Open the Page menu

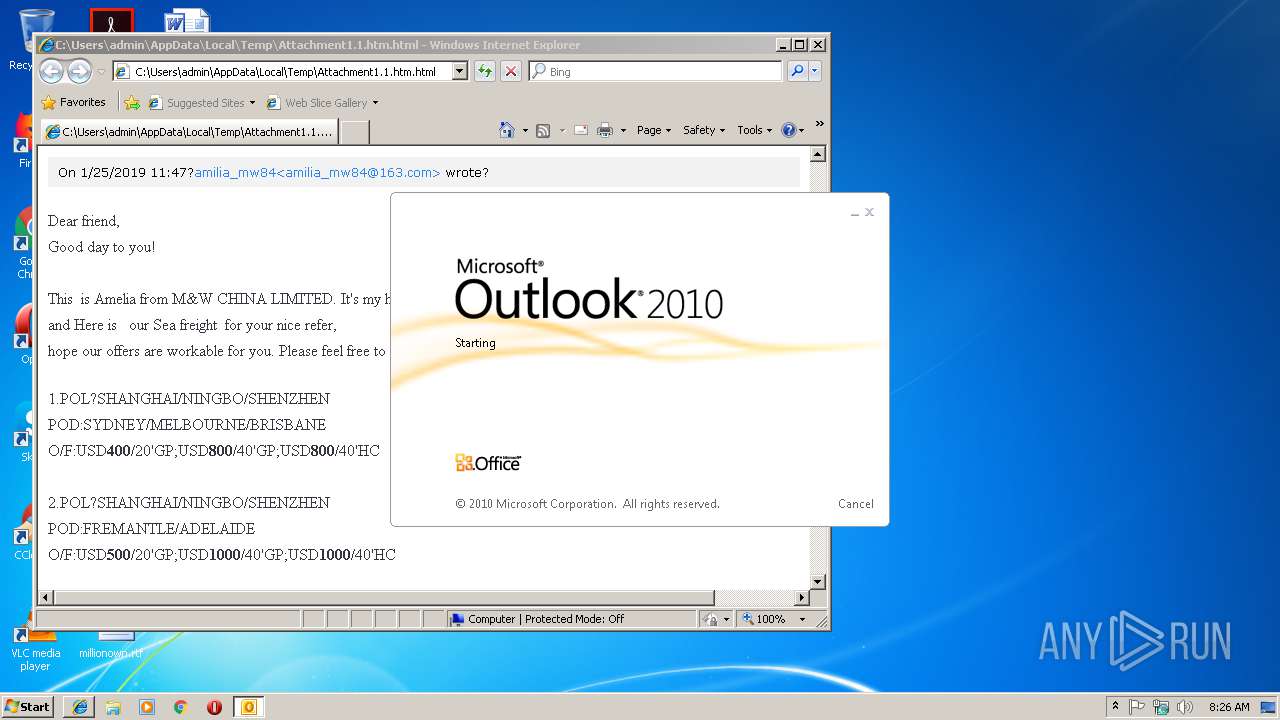(x=654, y=130)
